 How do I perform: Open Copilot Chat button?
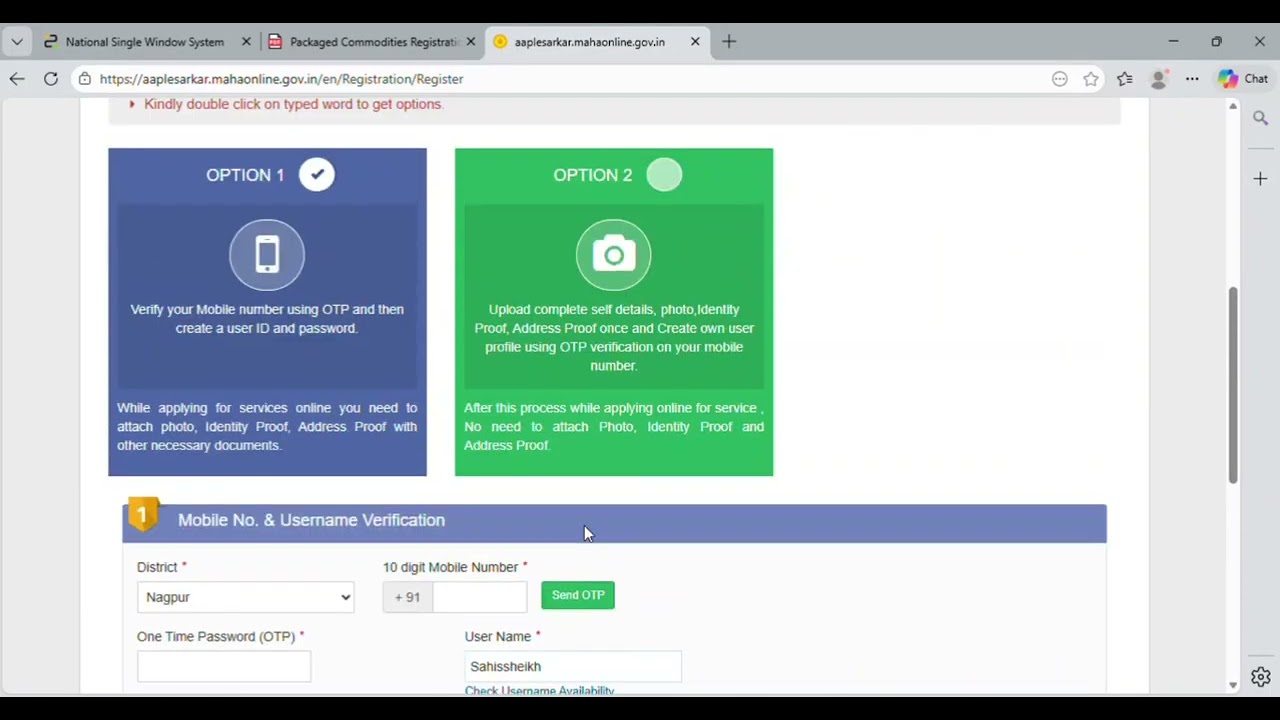[1243, 79]
